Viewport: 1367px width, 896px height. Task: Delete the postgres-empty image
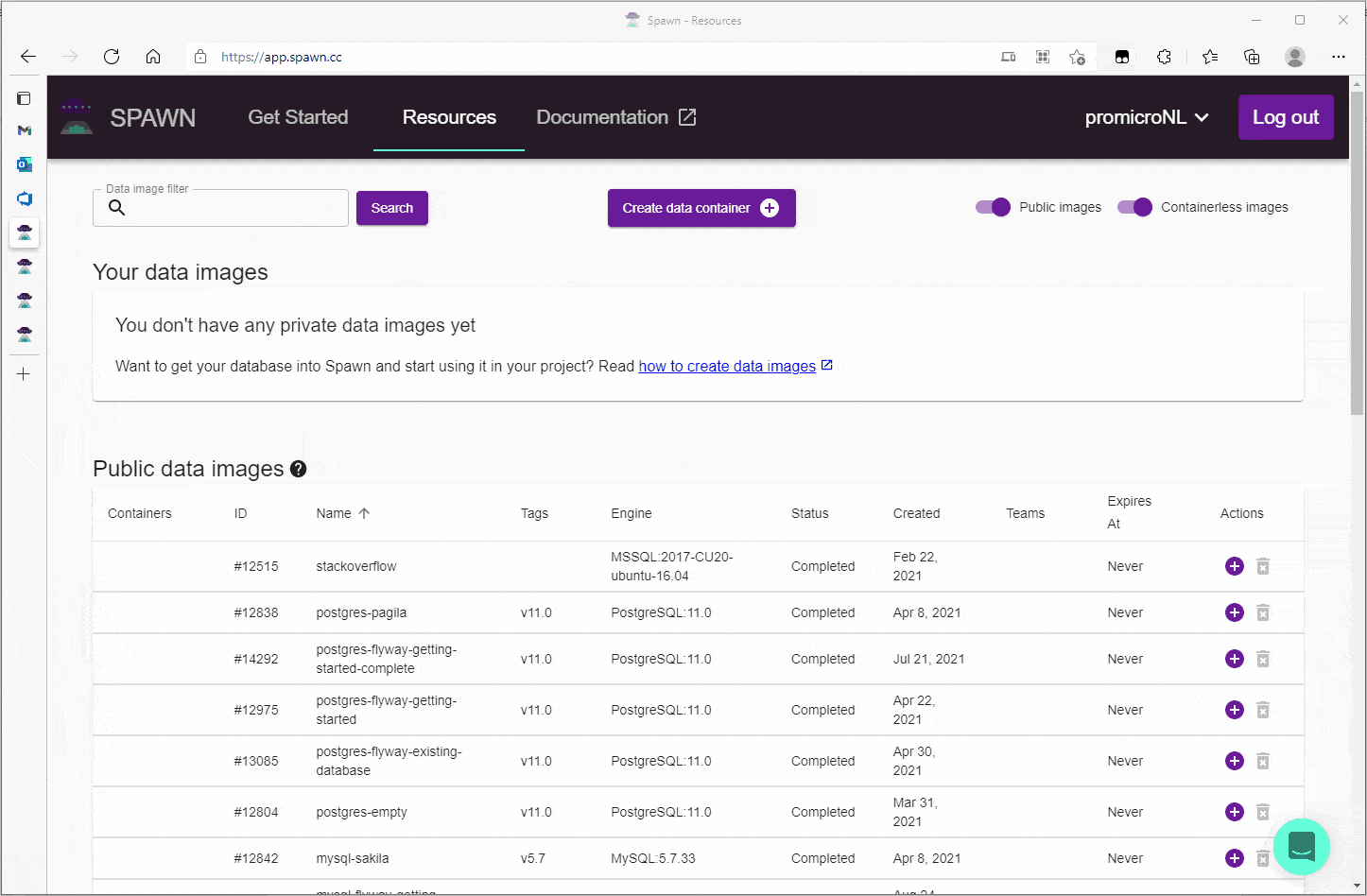(x=1263, y=812)
